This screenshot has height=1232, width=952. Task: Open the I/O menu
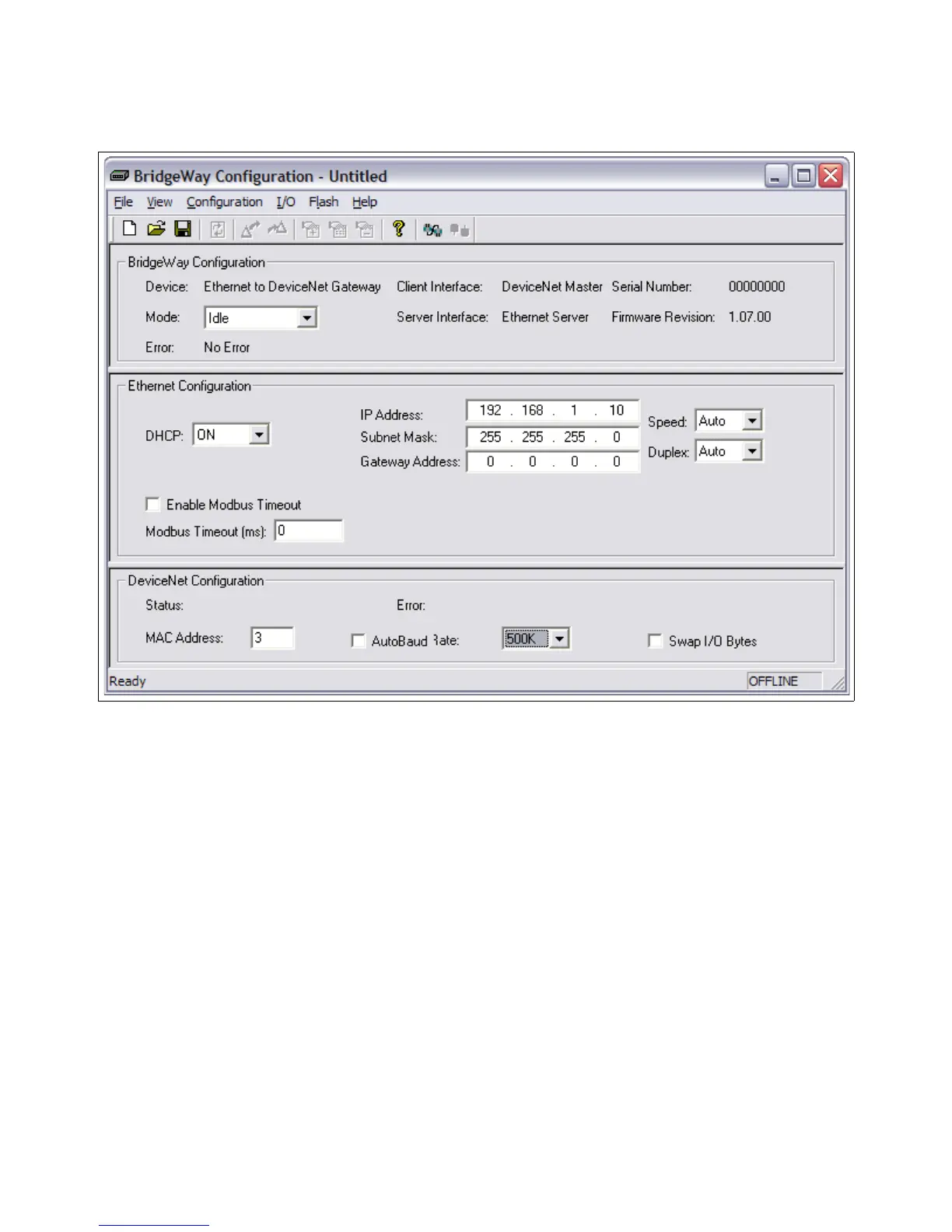285,201
